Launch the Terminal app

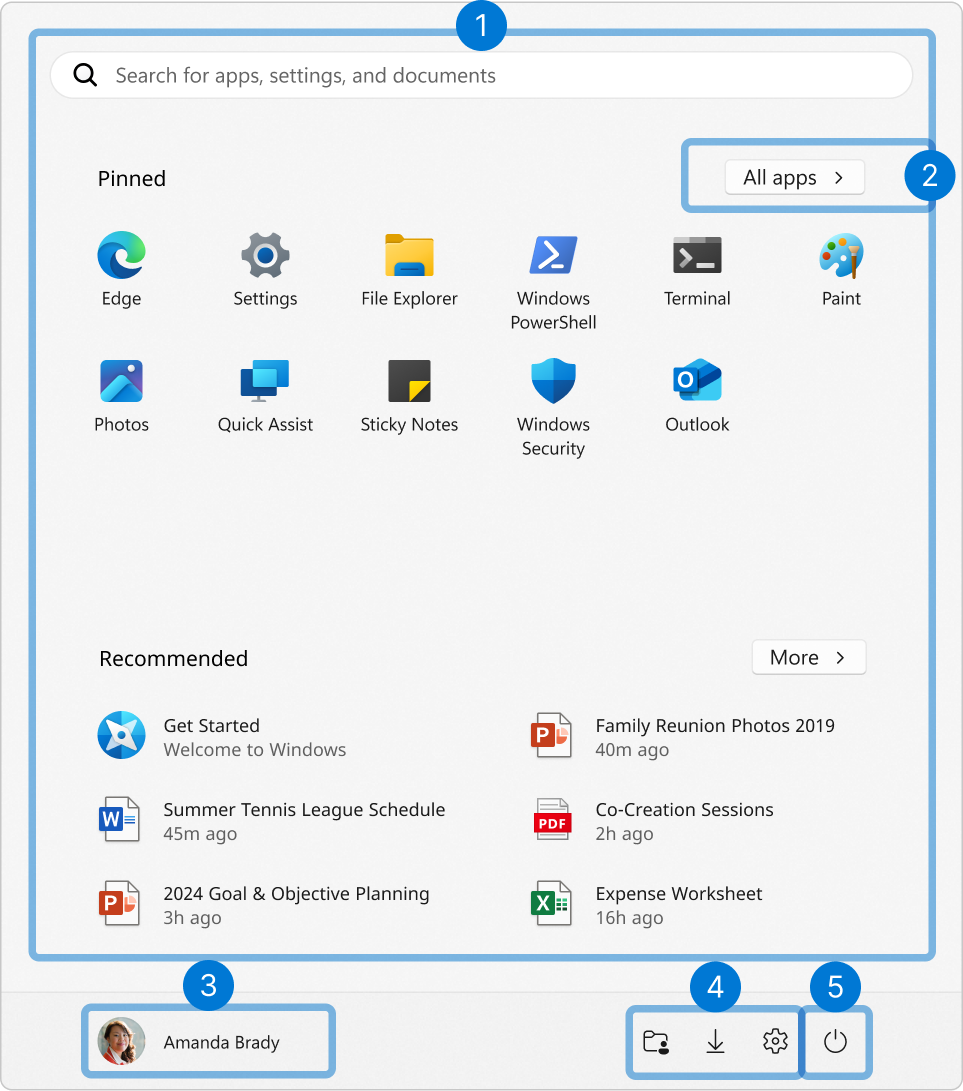[x=697, y=269]
